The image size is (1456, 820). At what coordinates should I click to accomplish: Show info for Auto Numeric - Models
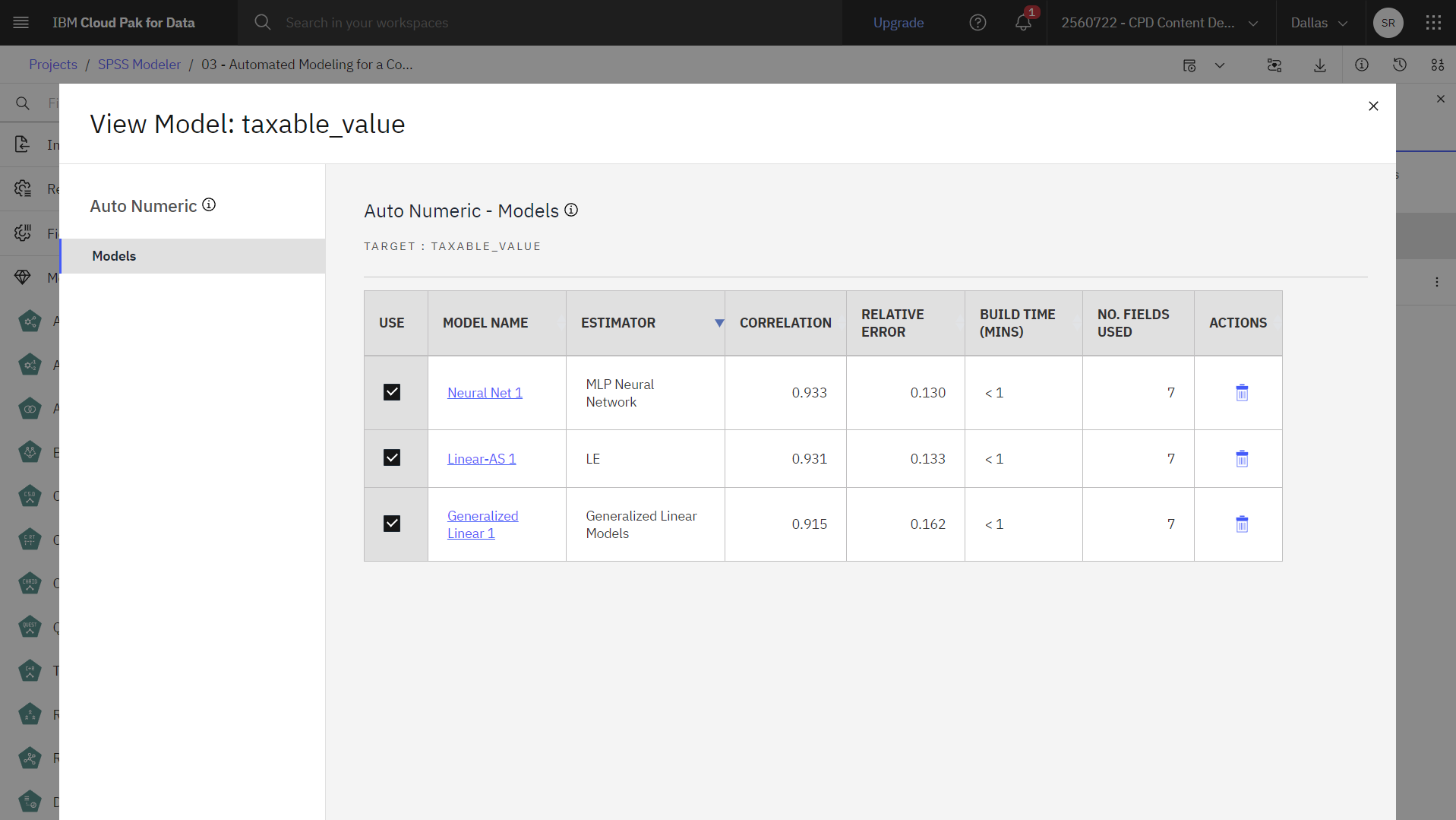click(x=571, y=210)
